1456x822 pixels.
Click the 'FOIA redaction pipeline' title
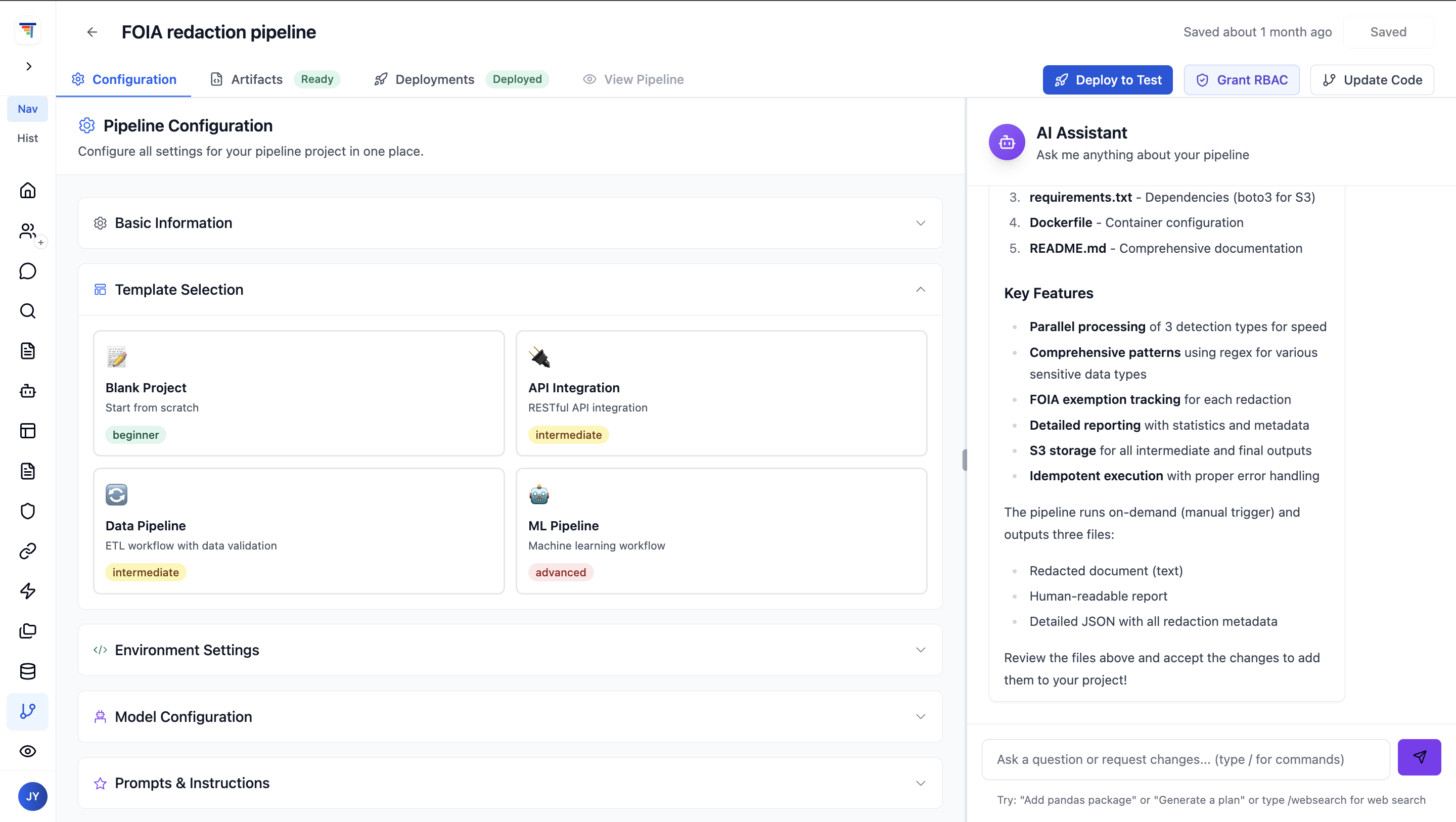219,32
